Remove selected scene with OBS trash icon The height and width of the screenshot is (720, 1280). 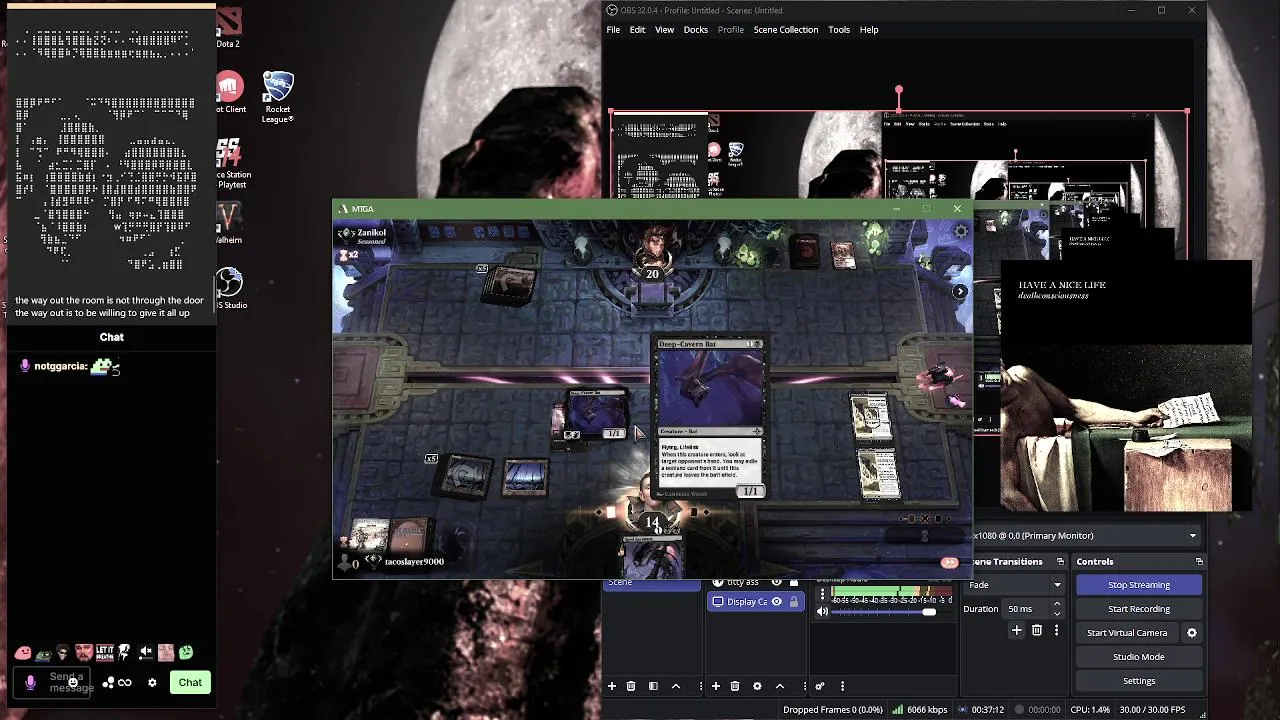point(631,686)
